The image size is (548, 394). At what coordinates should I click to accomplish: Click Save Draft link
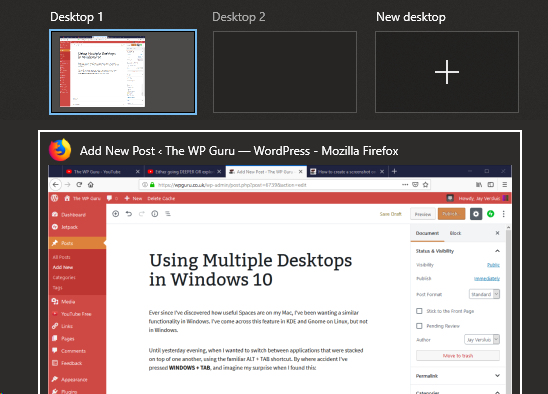click(x=390, y=214)
